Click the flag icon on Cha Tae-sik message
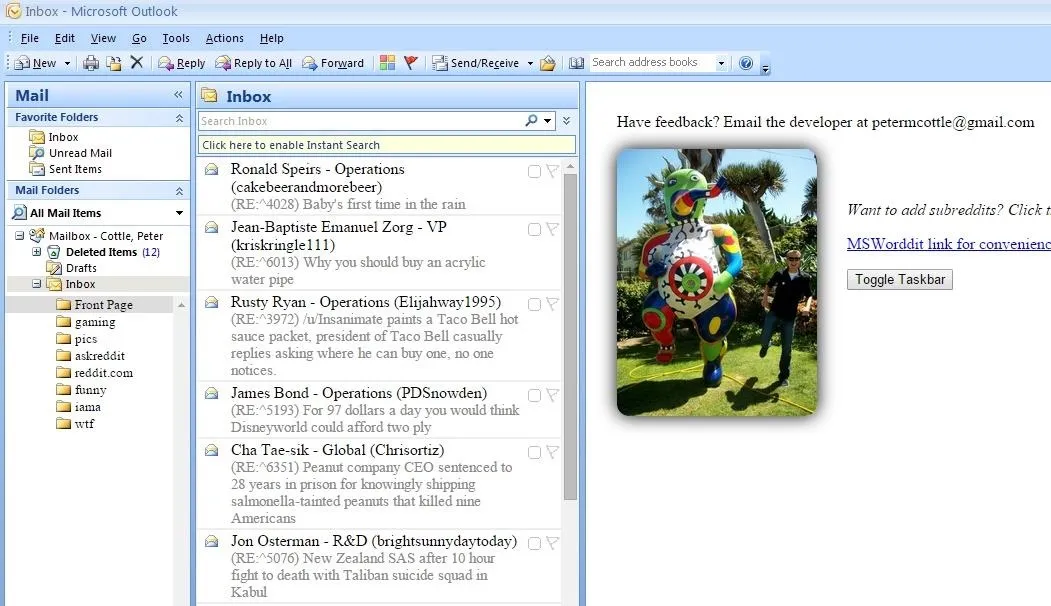 click(552, 452)
